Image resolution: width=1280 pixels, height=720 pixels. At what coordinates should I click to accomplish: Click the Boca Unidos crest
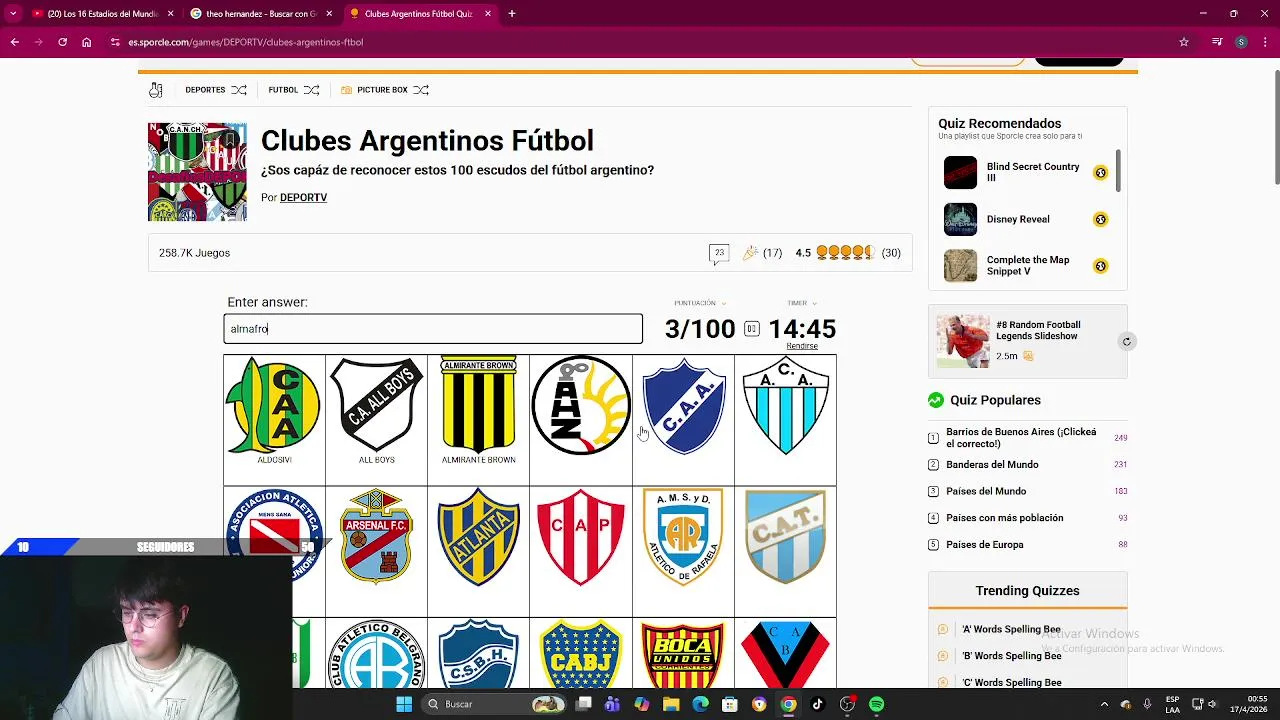point(683,654)
